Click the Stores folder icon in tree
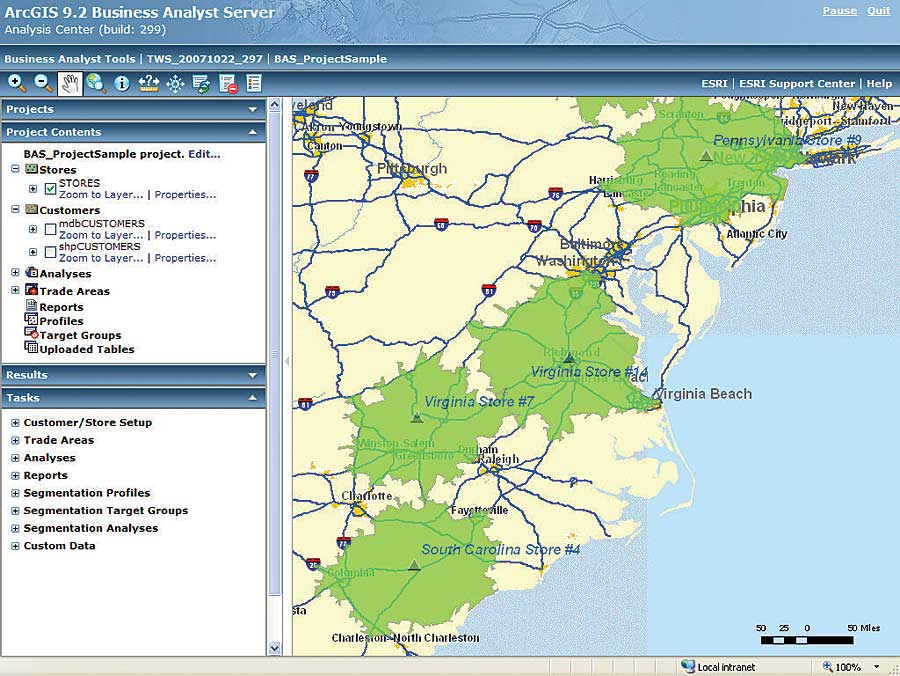 tap(32, 169)
